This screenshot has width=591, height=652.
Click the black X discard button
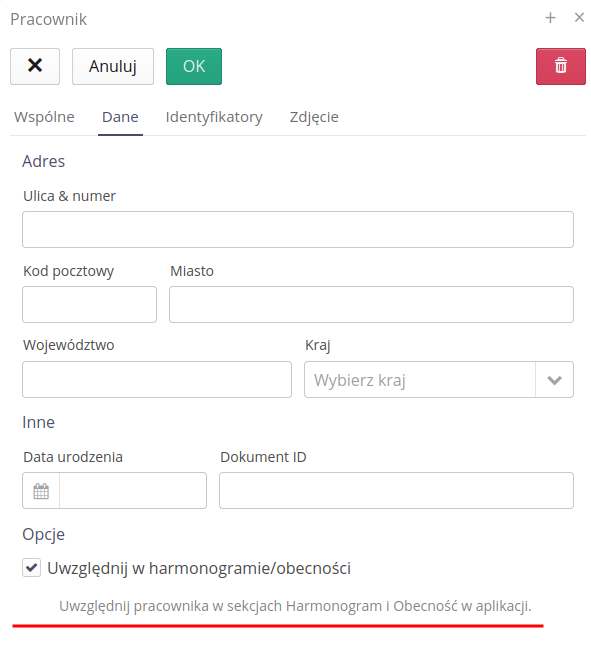[x=35, y=66]
